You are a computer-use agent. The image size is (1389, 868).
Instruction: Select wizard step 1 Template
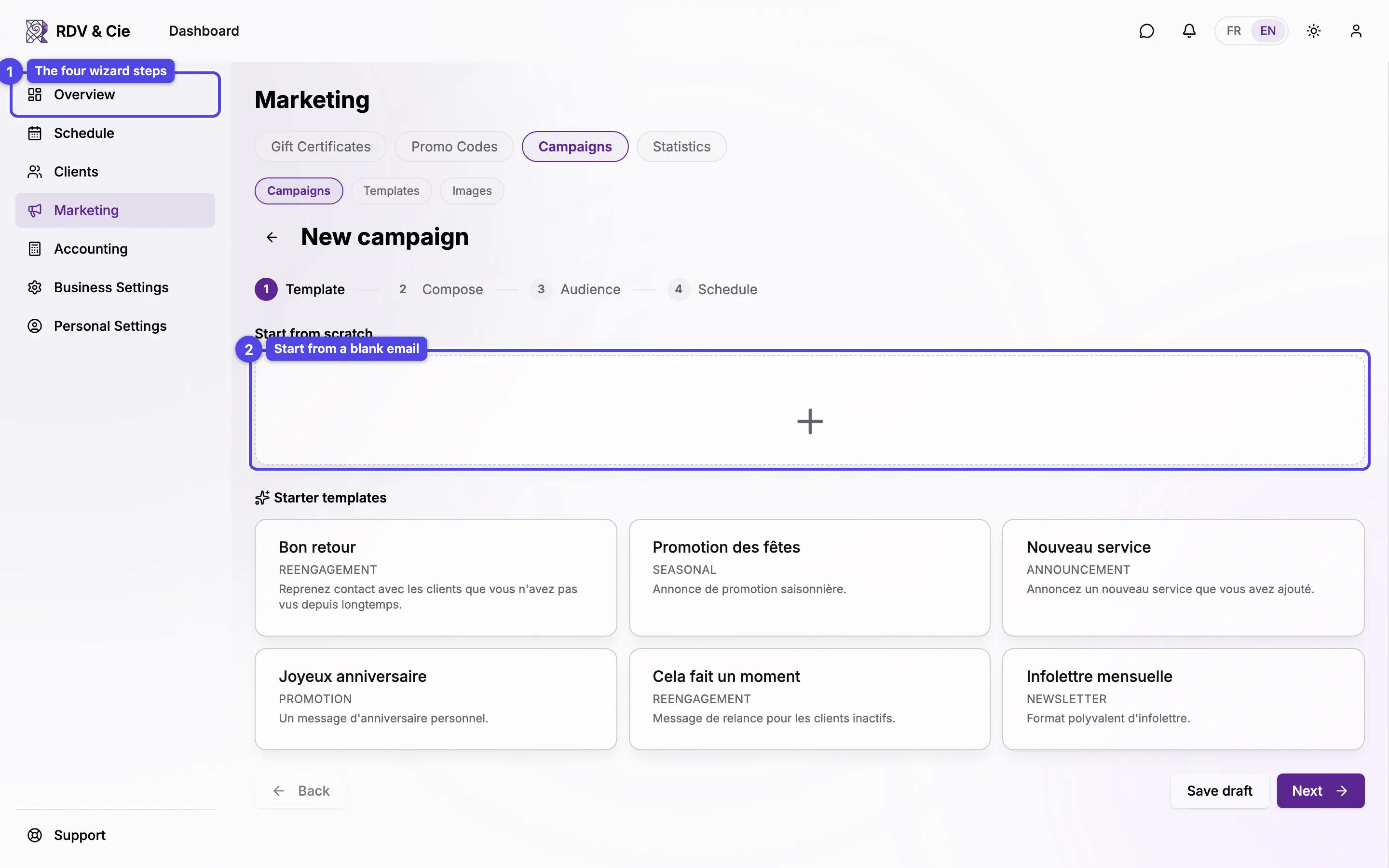tap(300, 289)
